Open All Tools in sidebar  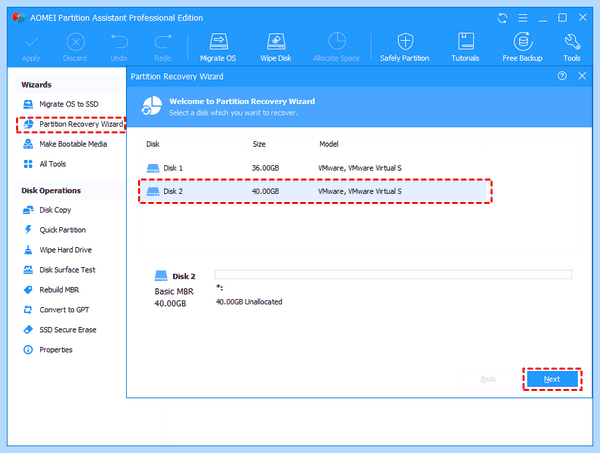click(45, 164)
